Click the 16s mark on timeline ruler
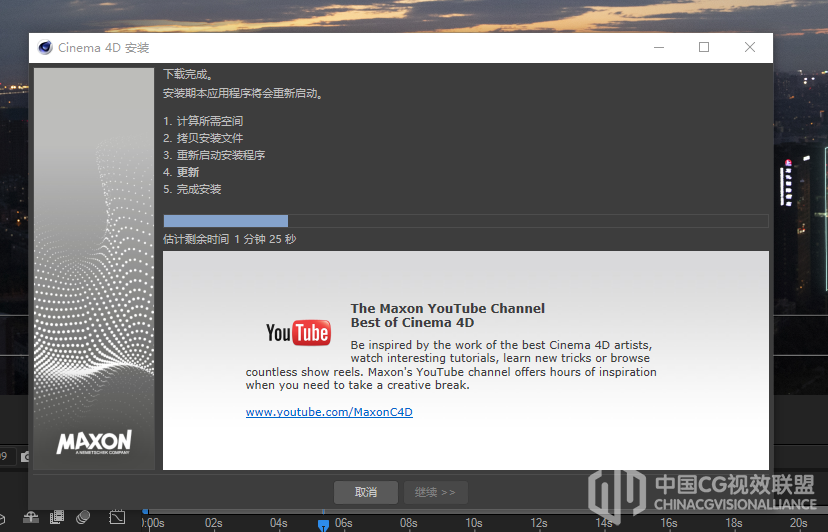Image resolution: width=828 pixels, height=532 pixels. point(668,523)
